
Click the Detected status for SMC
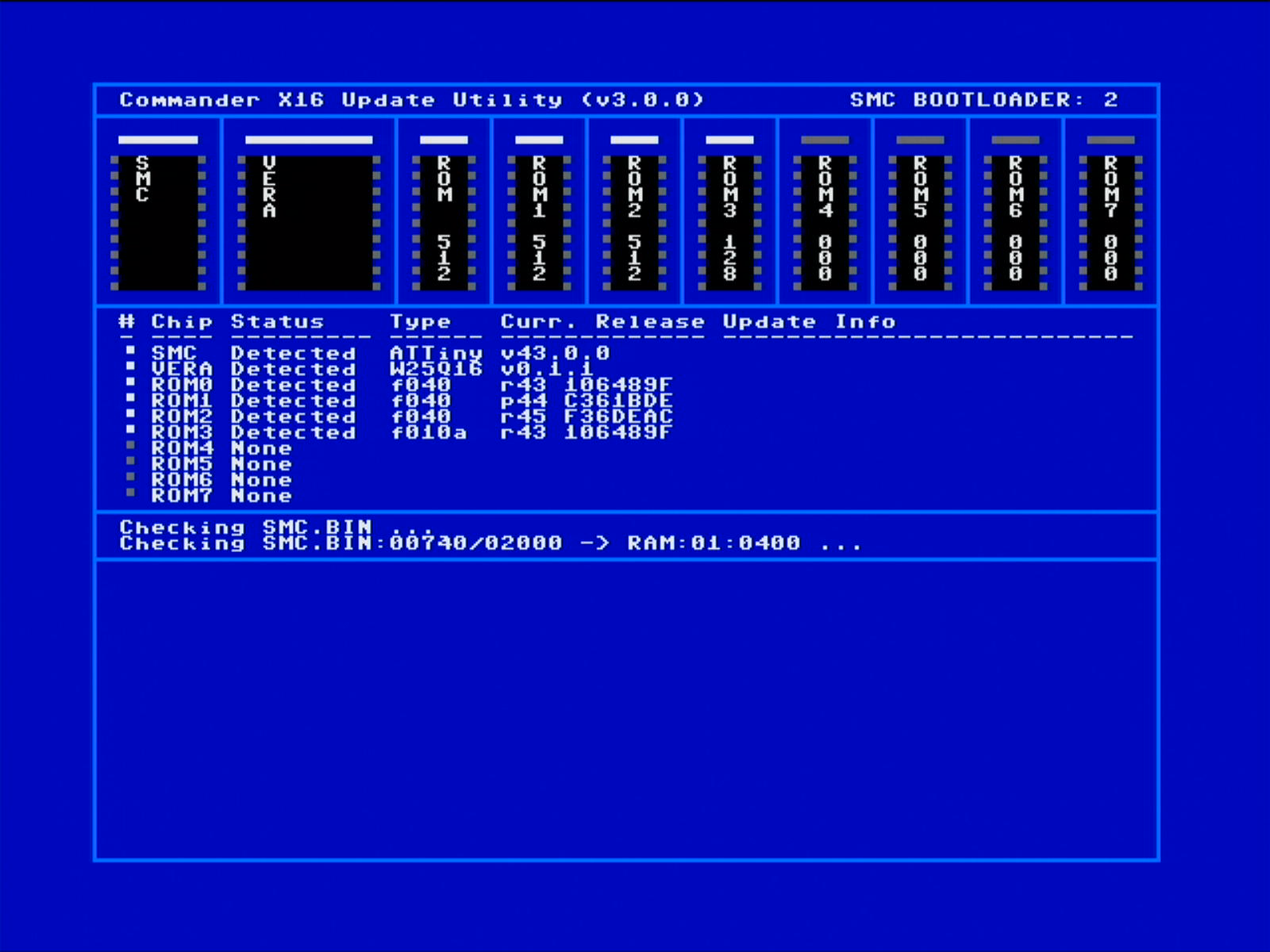click(293, 353)
